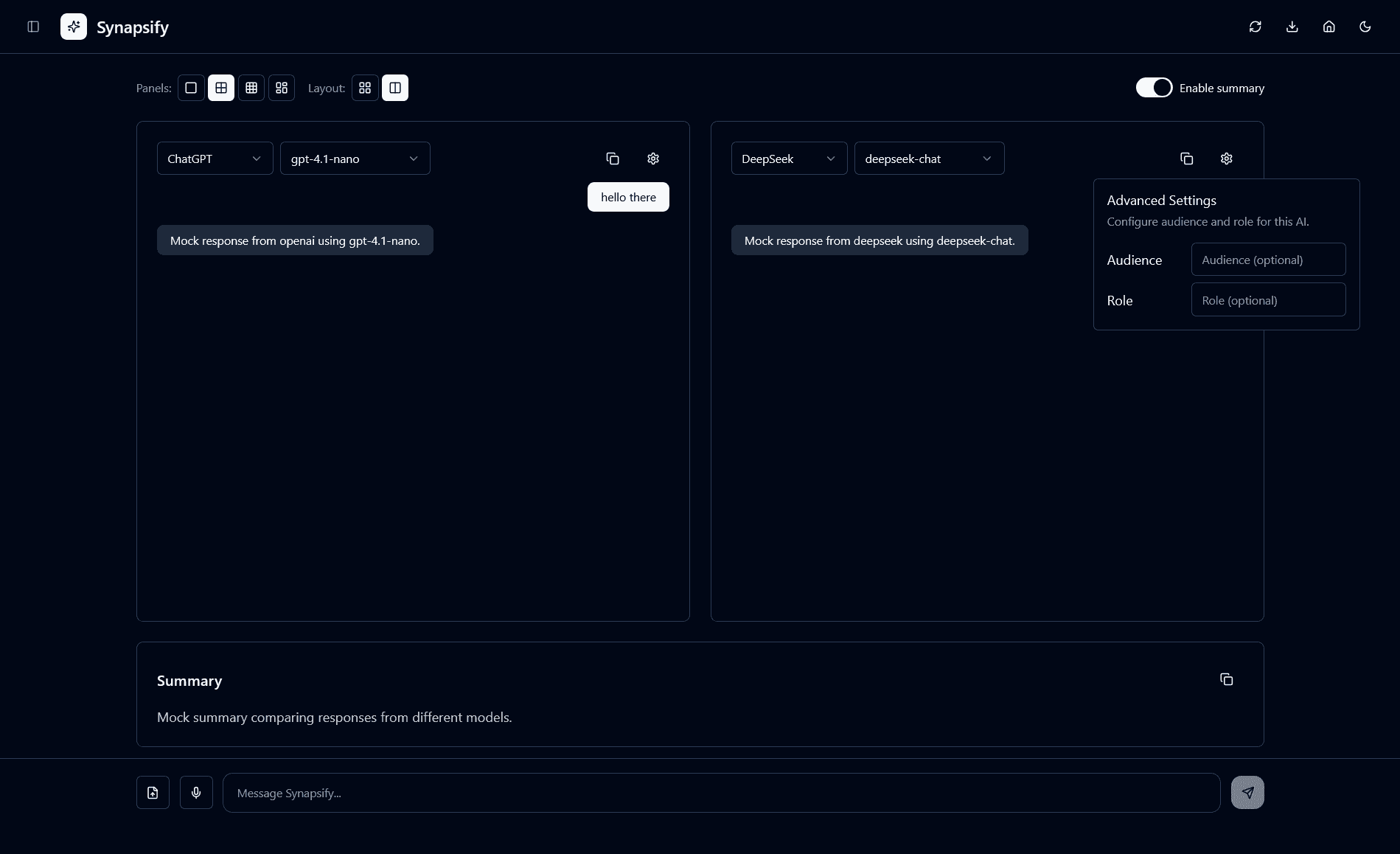1400x854 pixels.
Task: Copy the ChatGPT panel response
Action: (613, 159)
